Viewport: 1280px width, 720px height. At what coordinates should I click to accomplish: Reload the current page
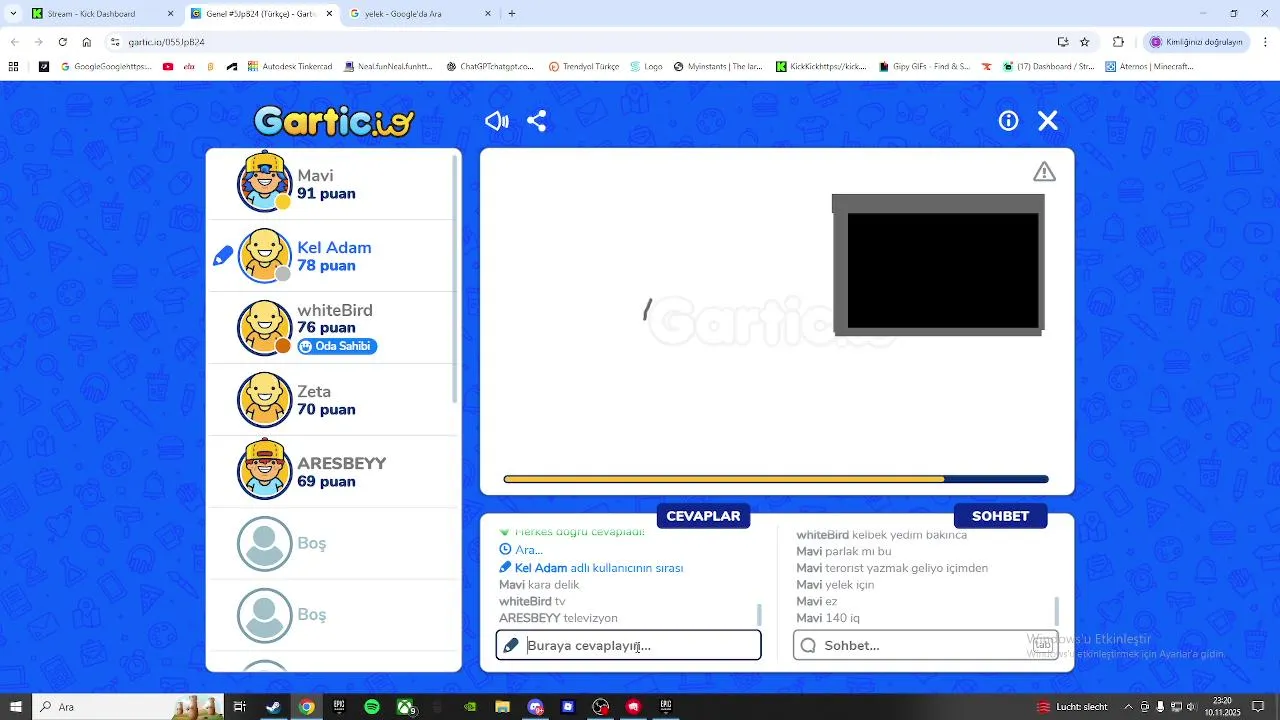pyautogui.click(x=62, y=42)
